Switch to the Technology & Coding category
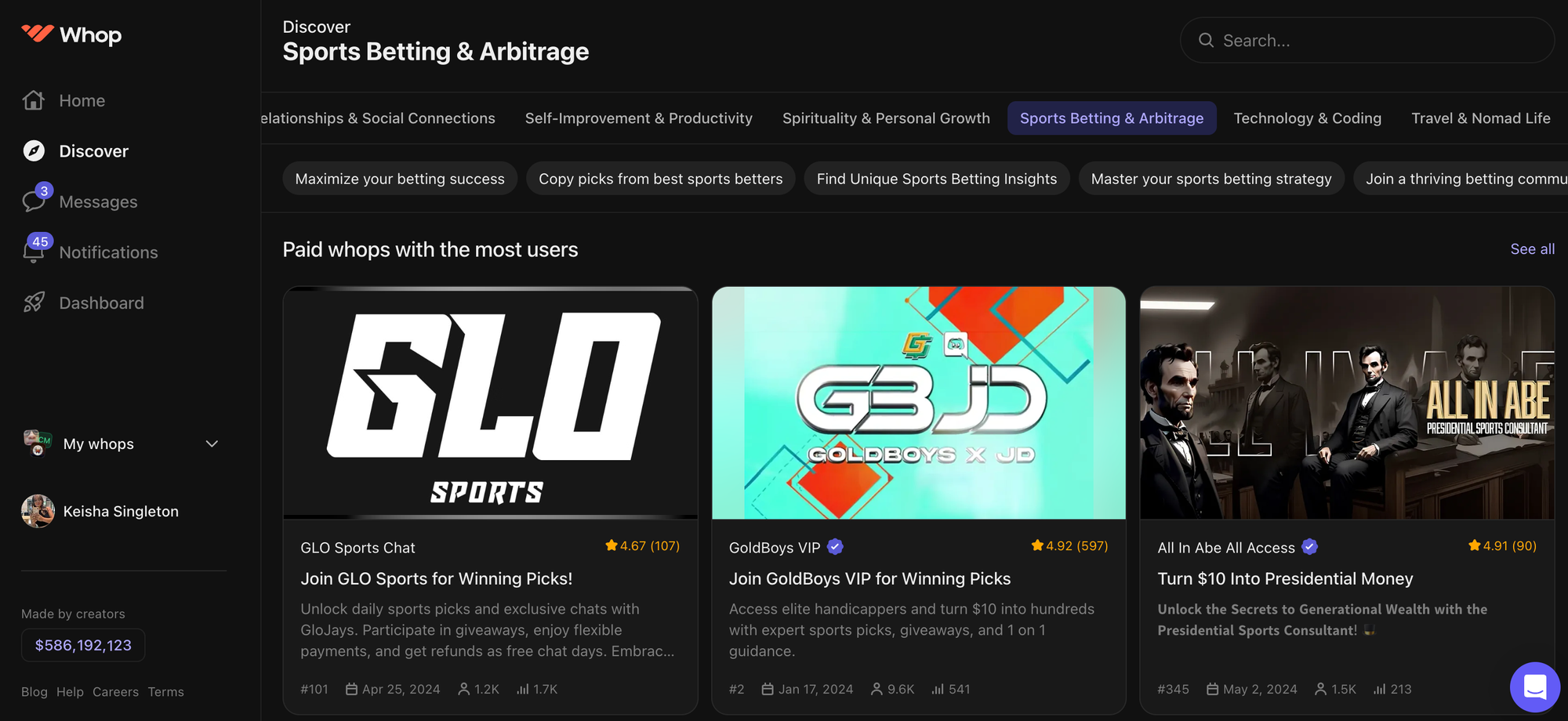 [1307, 118]
